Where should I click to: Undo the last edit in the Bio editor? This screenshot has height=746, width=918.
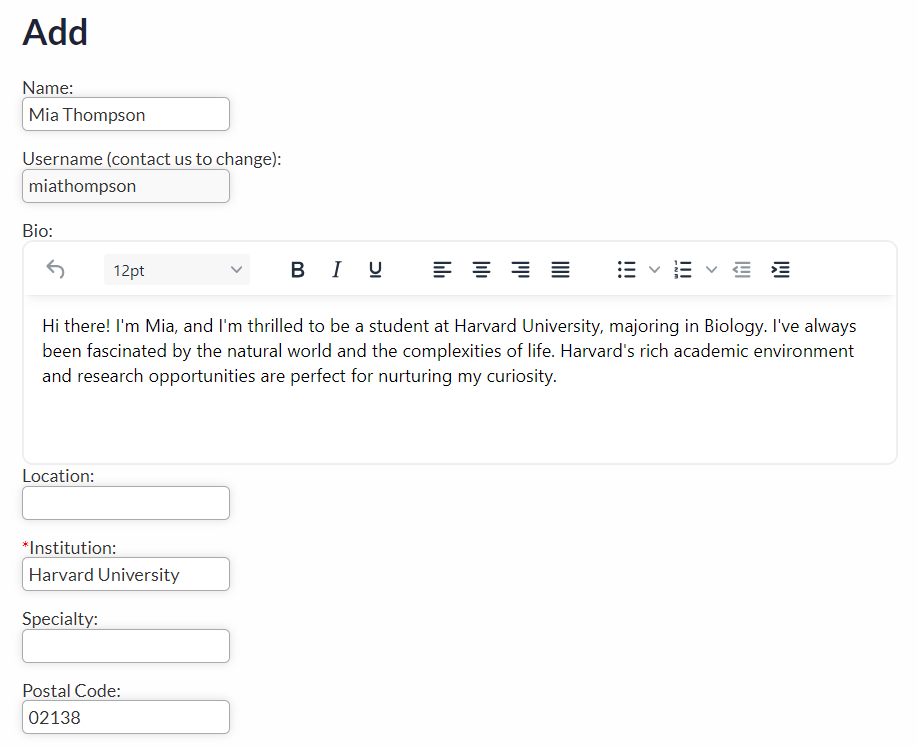56,269
